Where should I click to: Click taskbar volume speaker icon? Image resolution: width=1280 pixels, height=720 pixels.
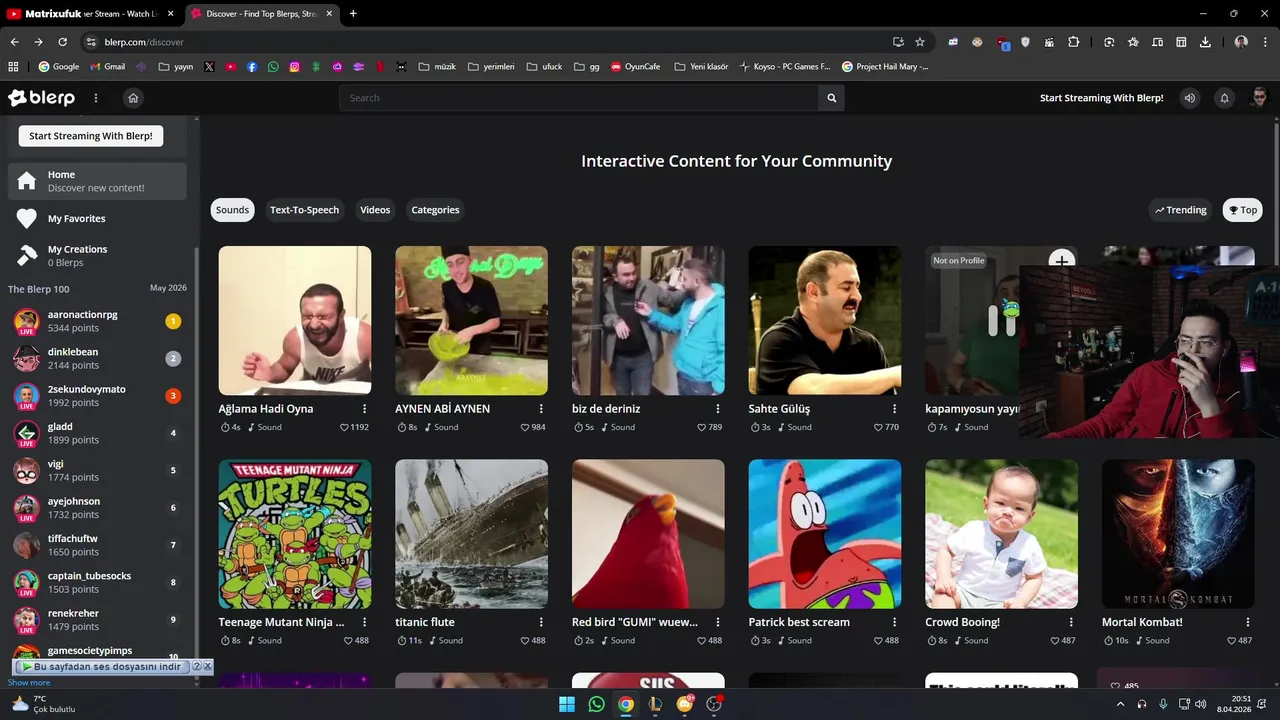tap(1200, 704)
